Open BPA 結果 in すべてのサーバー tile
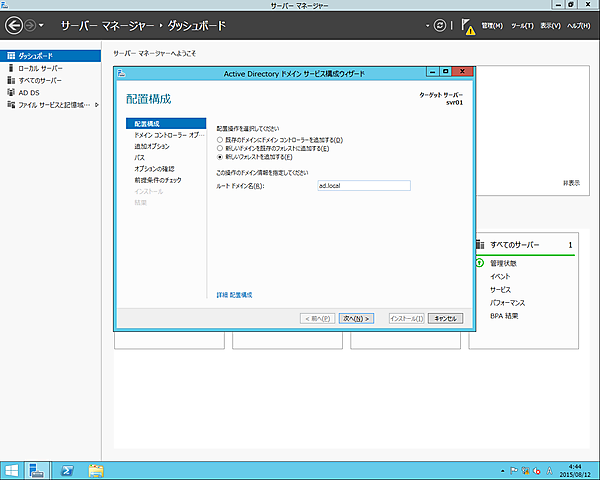This screenshot has height=480, width=600. (504, 316)
